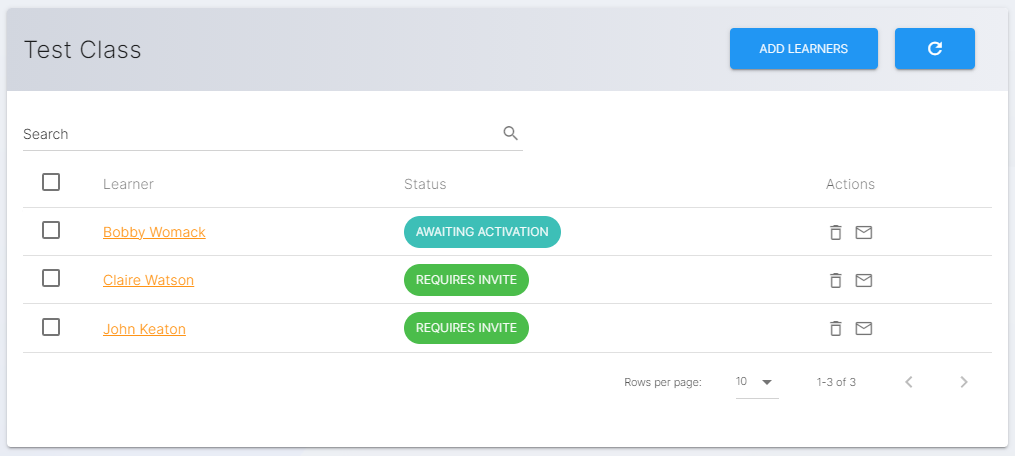The height and width of the screenshot is (456, 1015).
Task: Open the rows per page dropdown
Action: point(756,382)
